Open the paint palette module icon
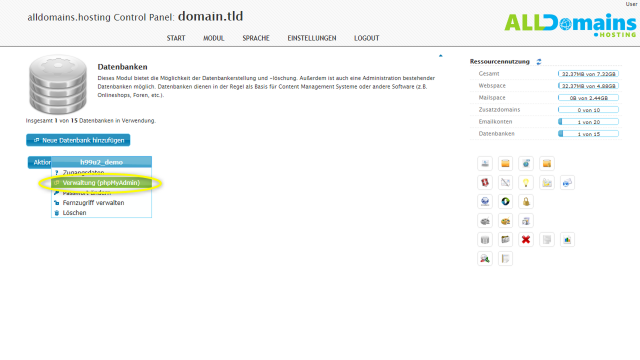The height and width of the screenshot is (360, 640). (x=505, y=221)
